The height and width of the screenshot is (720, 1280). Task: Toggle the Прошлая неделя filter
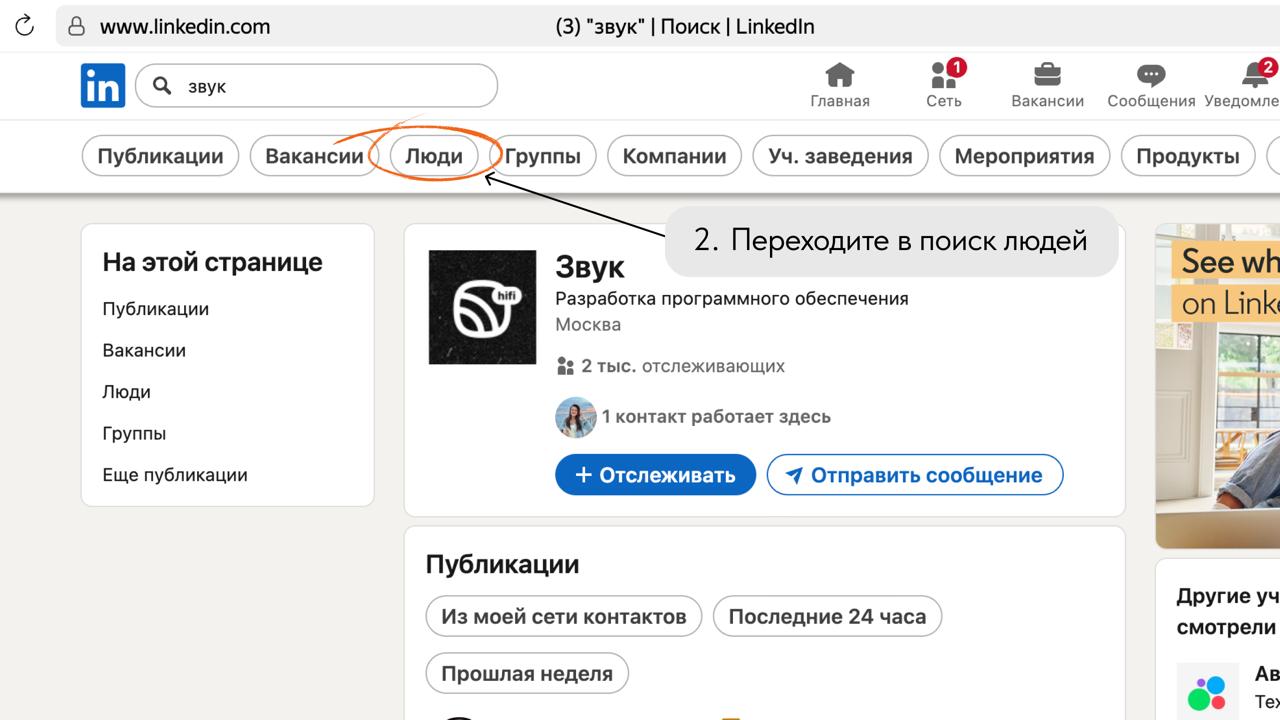point(527,673)
